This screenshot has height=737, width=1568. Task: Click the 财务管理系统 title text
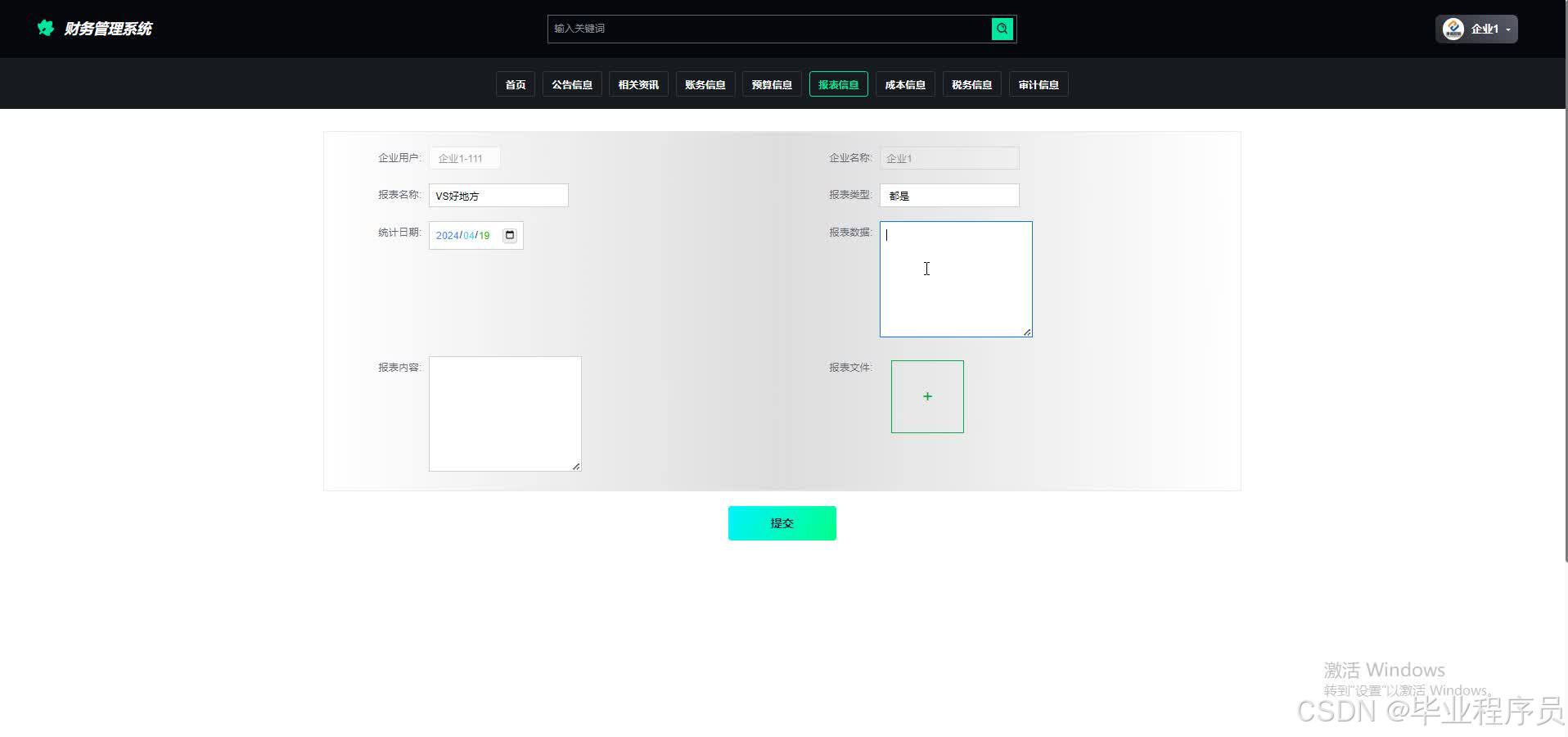tap(108, 29)
